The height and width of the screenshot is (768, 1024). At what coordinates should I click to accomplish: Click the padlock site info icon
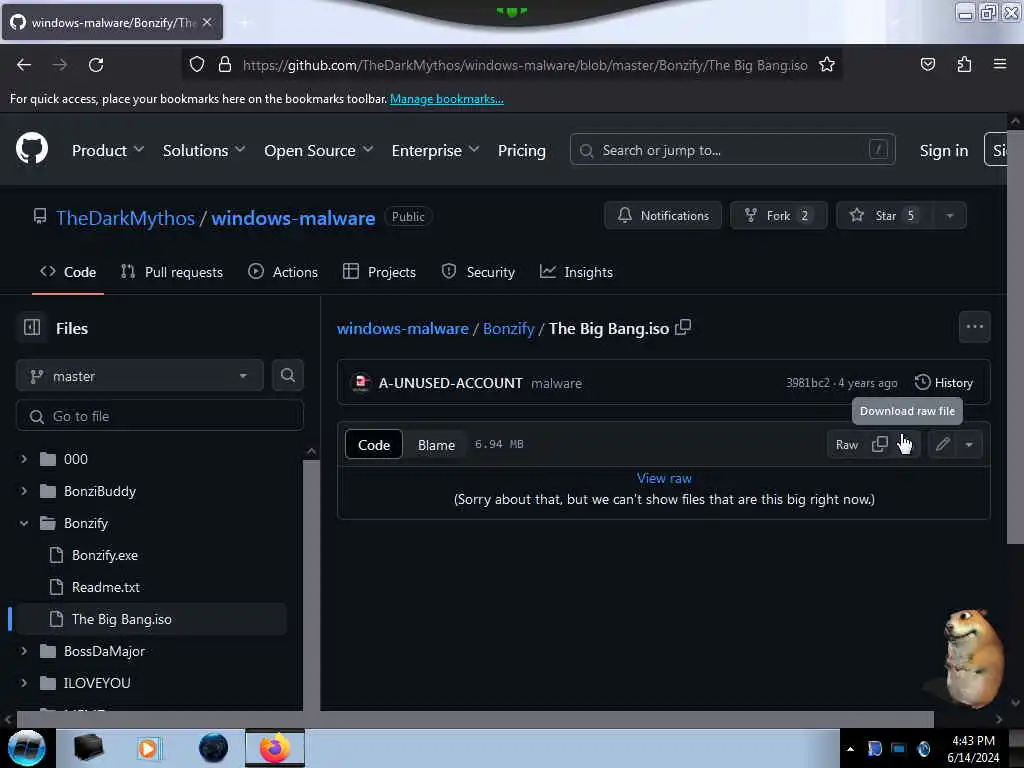tap(225, 65)
